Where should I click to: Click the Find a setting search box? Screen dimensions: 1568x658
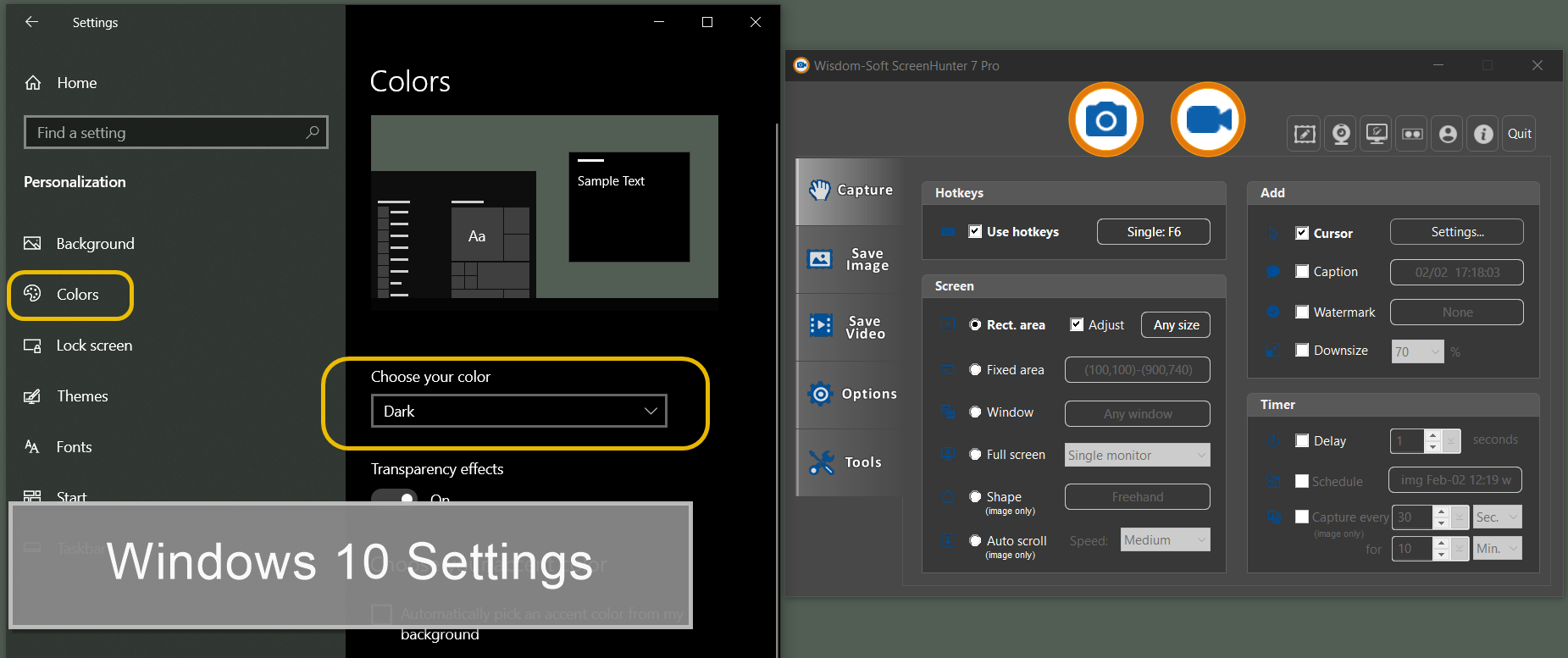175,132
